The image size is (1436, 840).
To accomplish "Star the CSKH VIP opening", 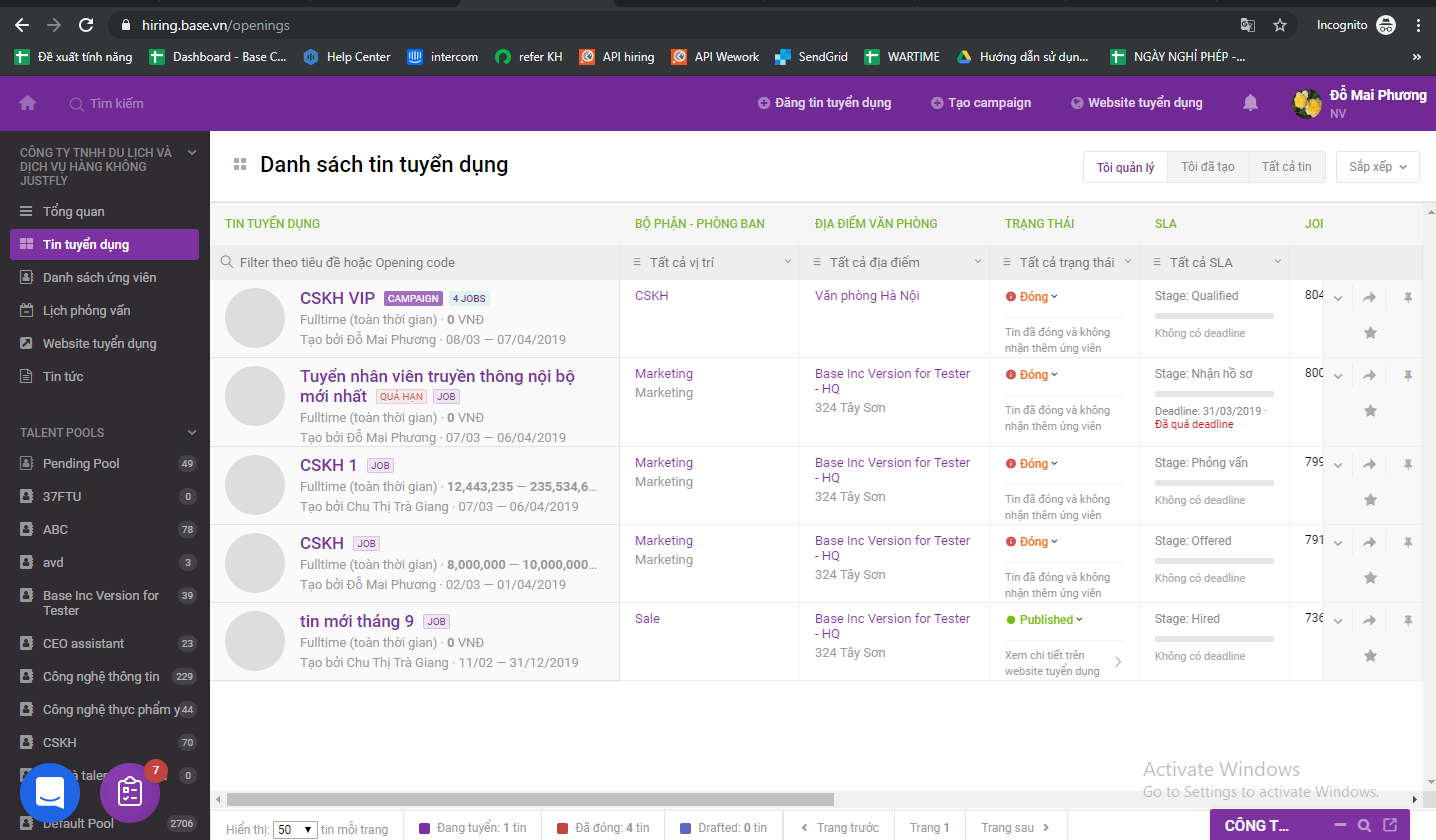I will click(x=1371, y=333).
